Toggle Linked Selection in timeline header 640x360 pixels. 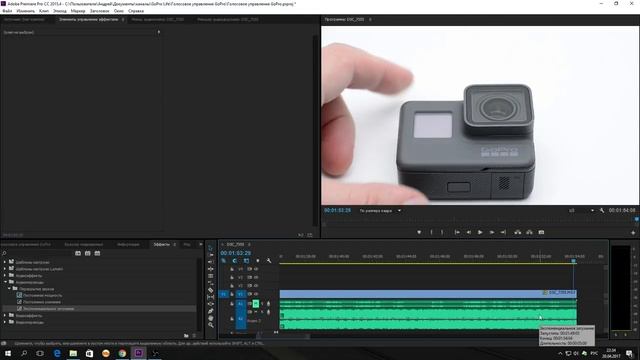(246, 260)
